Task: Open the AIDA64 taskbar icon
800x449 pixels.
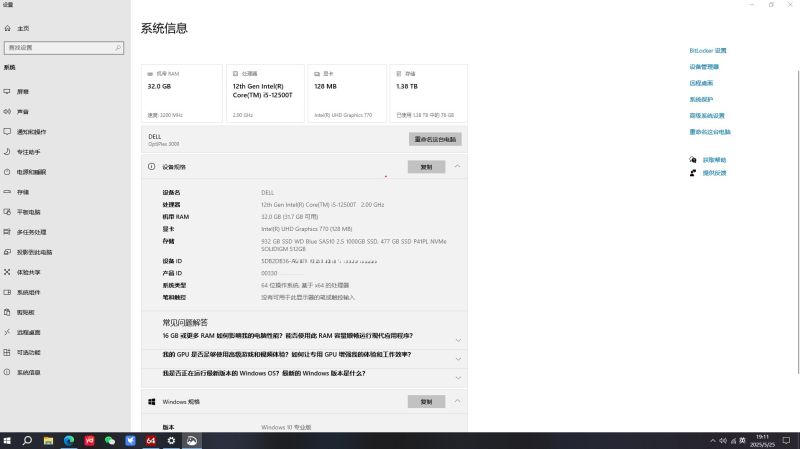Action: point(151,440)
